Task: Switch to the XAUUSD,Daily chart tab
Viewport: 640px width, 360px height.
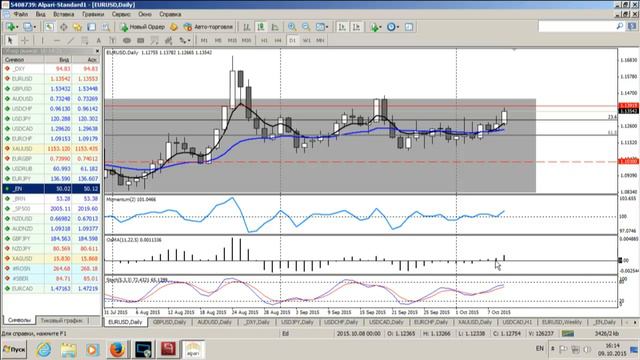Action: tap(474, 322)
